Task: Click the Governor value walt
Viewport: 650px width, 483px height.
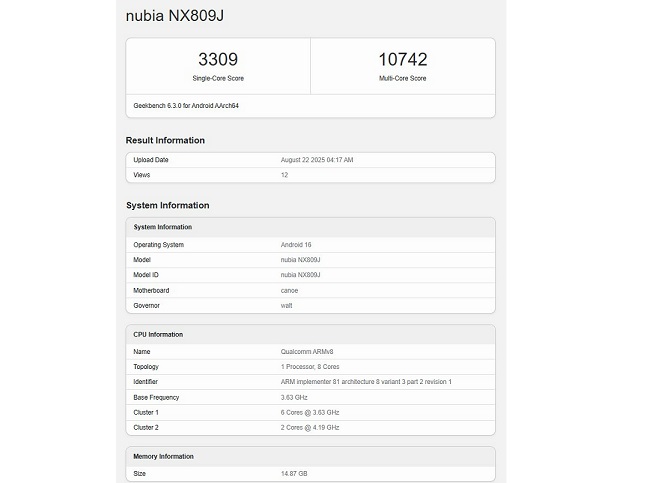Action: [x=287, y=305]
